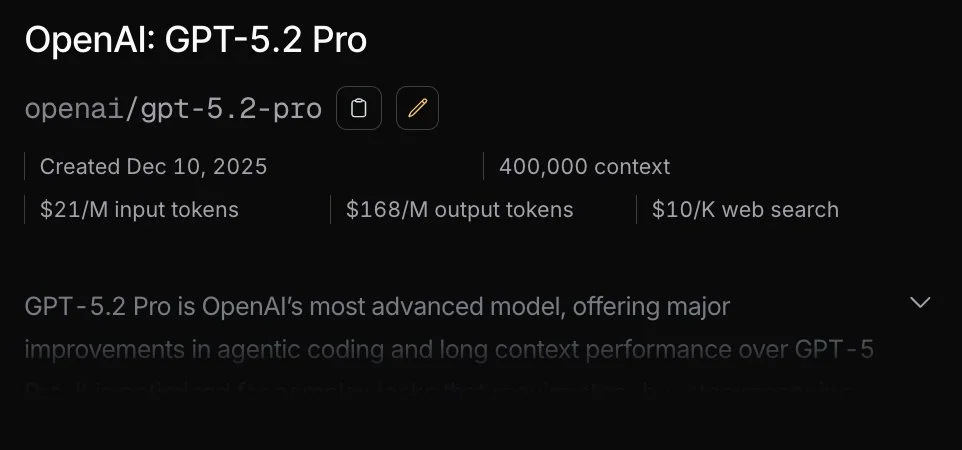Viewport: 962px width, 450px height.
Task: Click "GPT-5.2 Pro" in the page title
Action: (266, 40)
